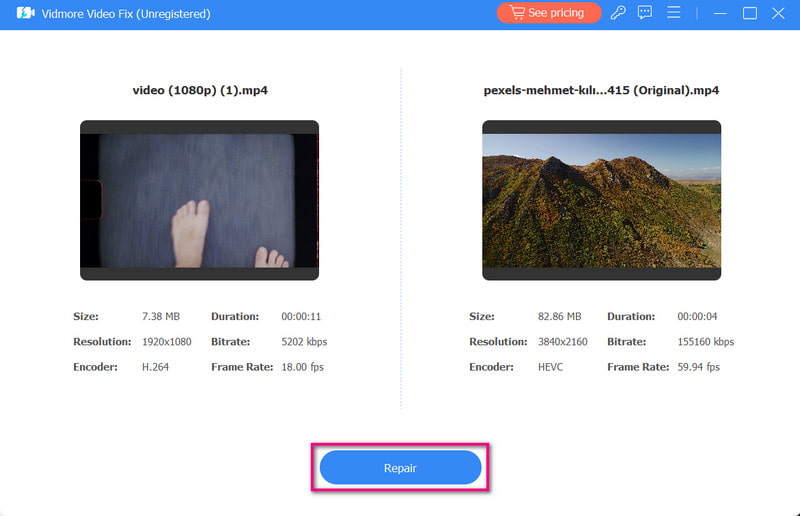Open the feedback speech bubble icon
This screenshot has width=800, height=516.
pyautogui.click(x=645, y=13)
